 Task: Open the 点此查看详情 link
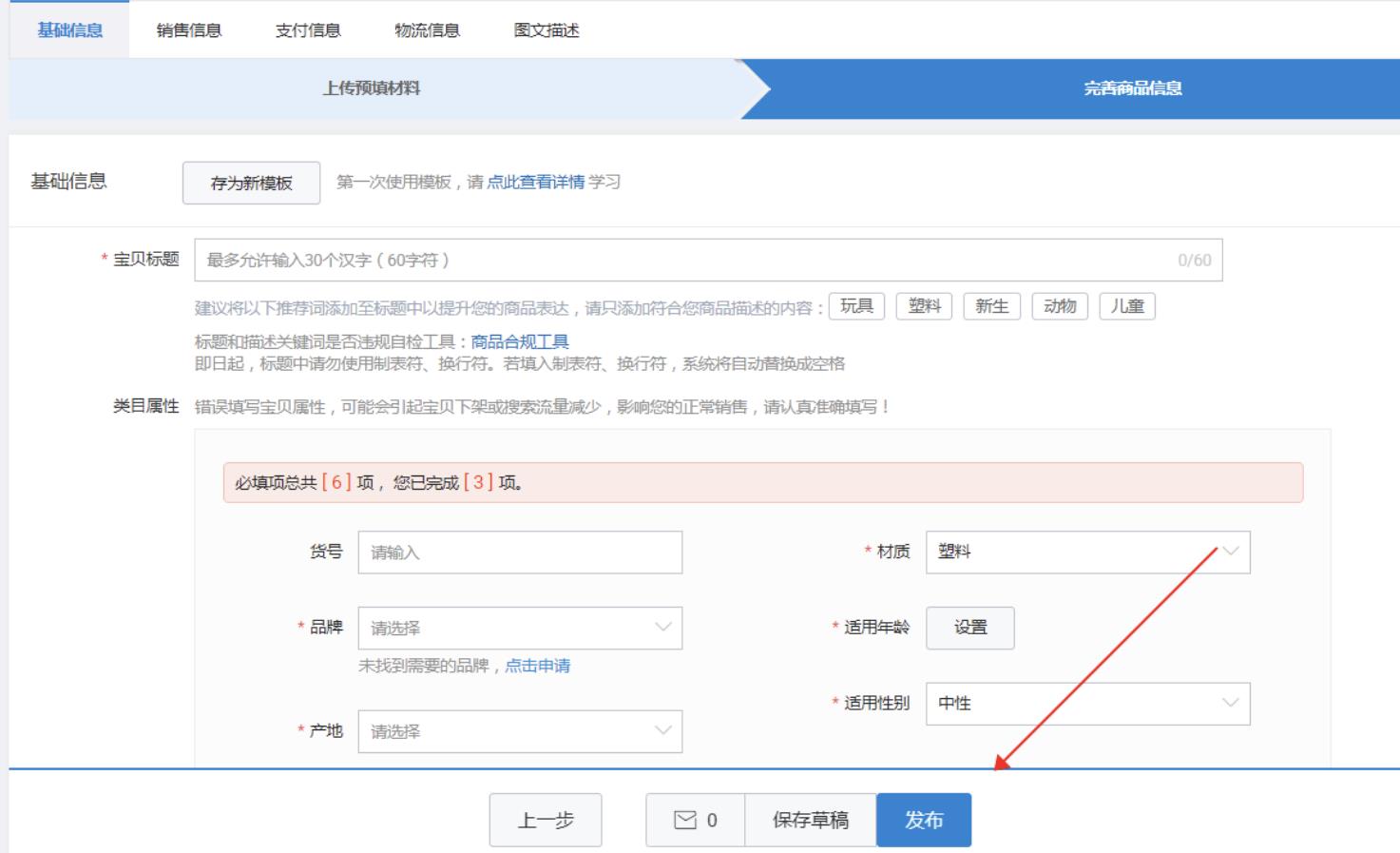tap(536, 182)
